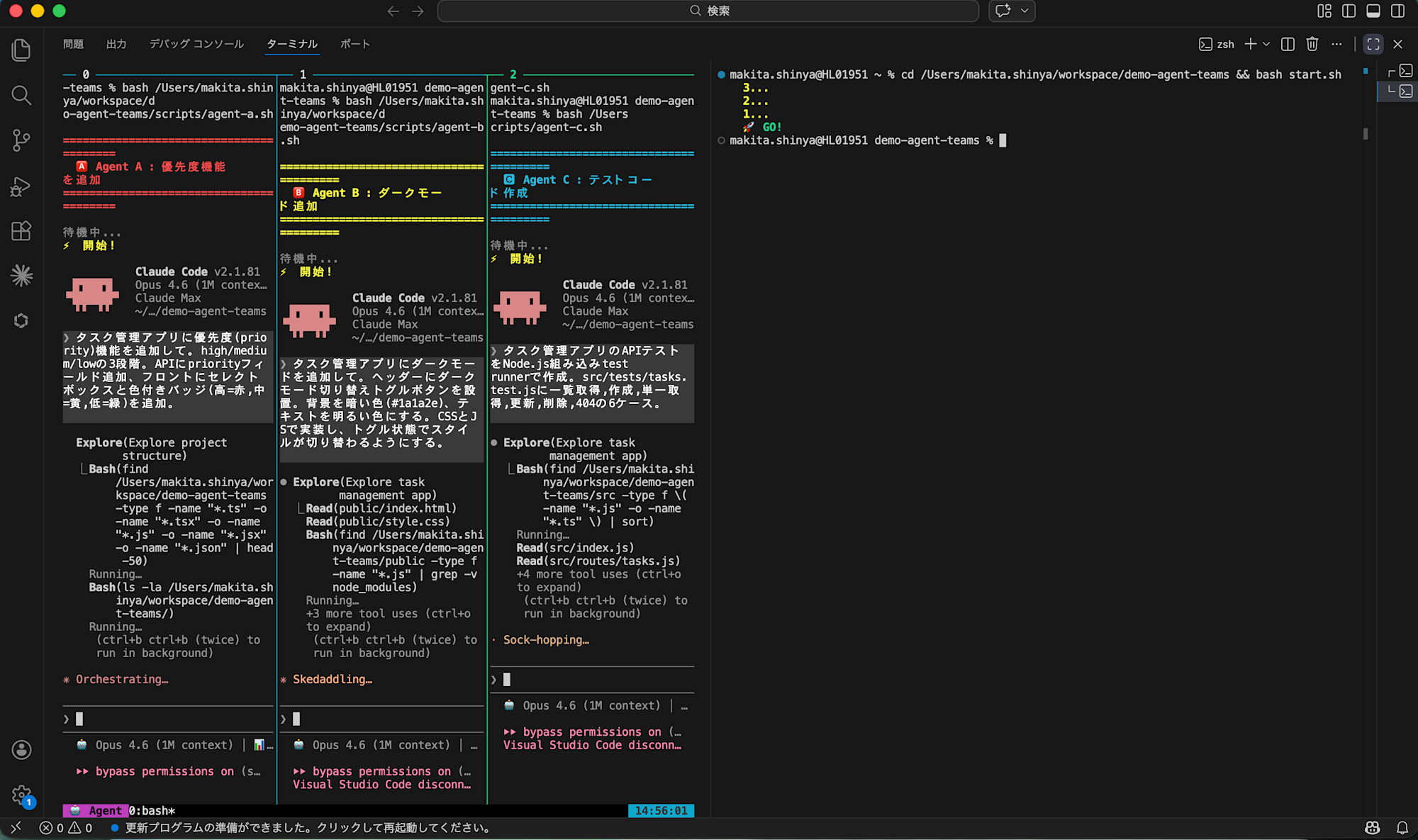Viewport: 1418px width, 840px height.
Task: Open the Claude Code sidebar icon
Action: coord(21,276)
